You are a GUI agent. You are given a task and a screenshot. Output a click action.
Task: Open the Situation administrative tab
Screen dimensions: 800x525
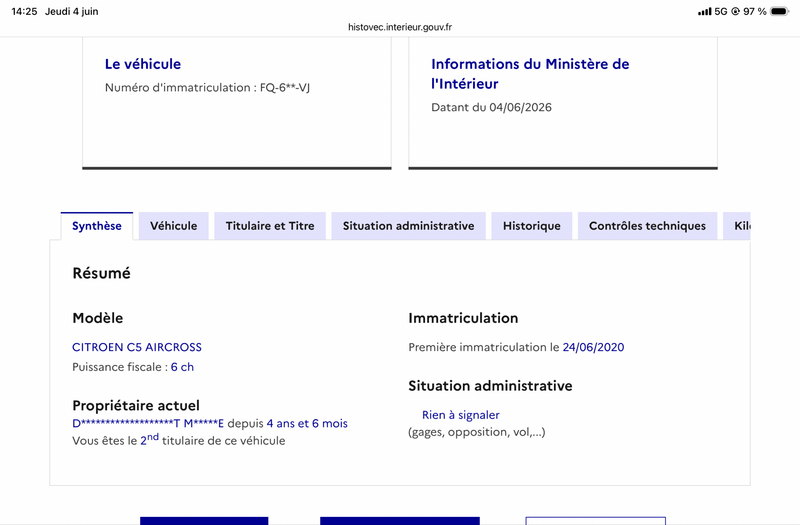[x=408, y=226]
